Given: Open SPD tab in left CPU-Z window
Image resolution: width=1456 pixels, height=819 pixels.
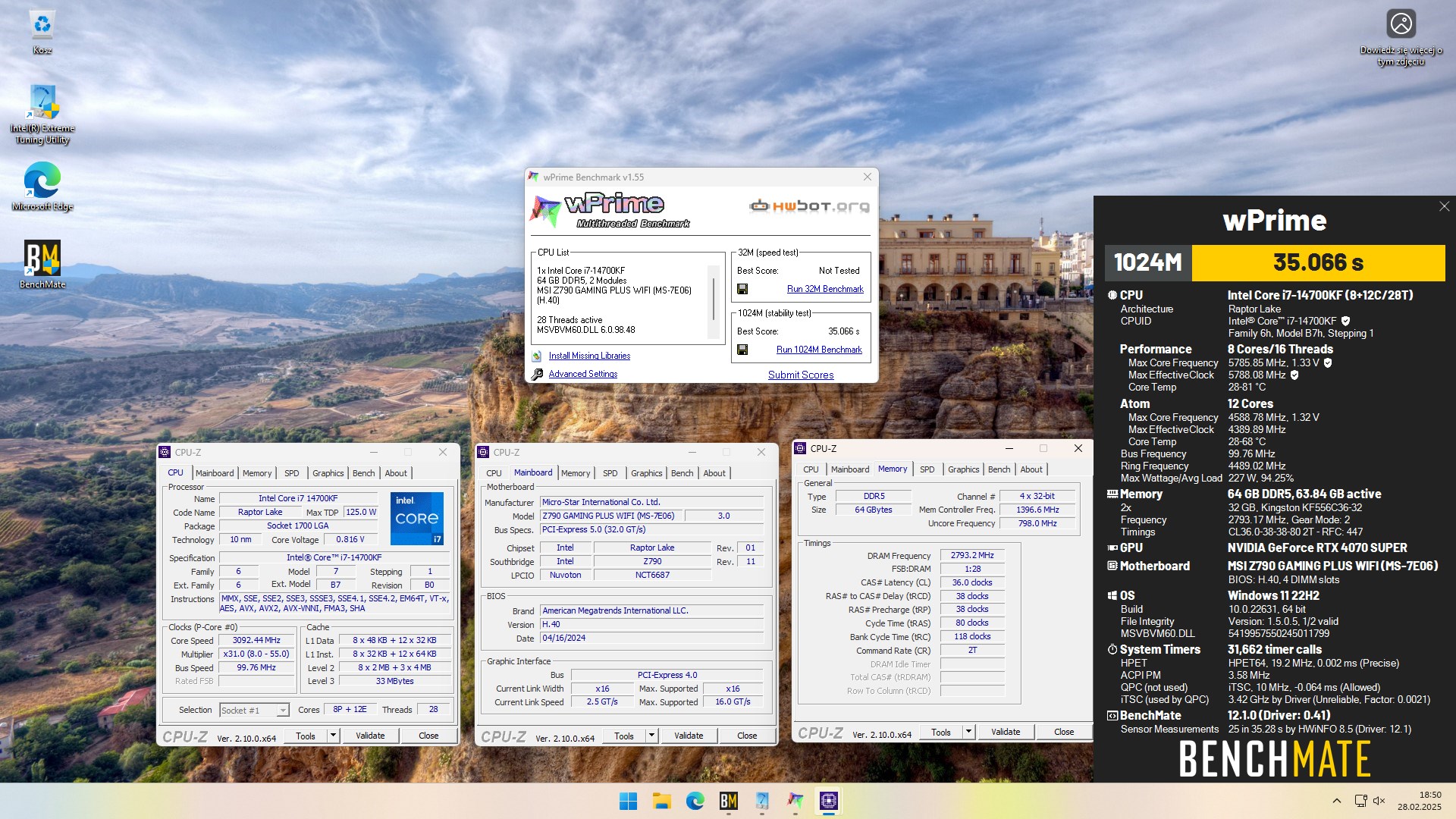Looking at the screenshot, I should pos(291,473).
